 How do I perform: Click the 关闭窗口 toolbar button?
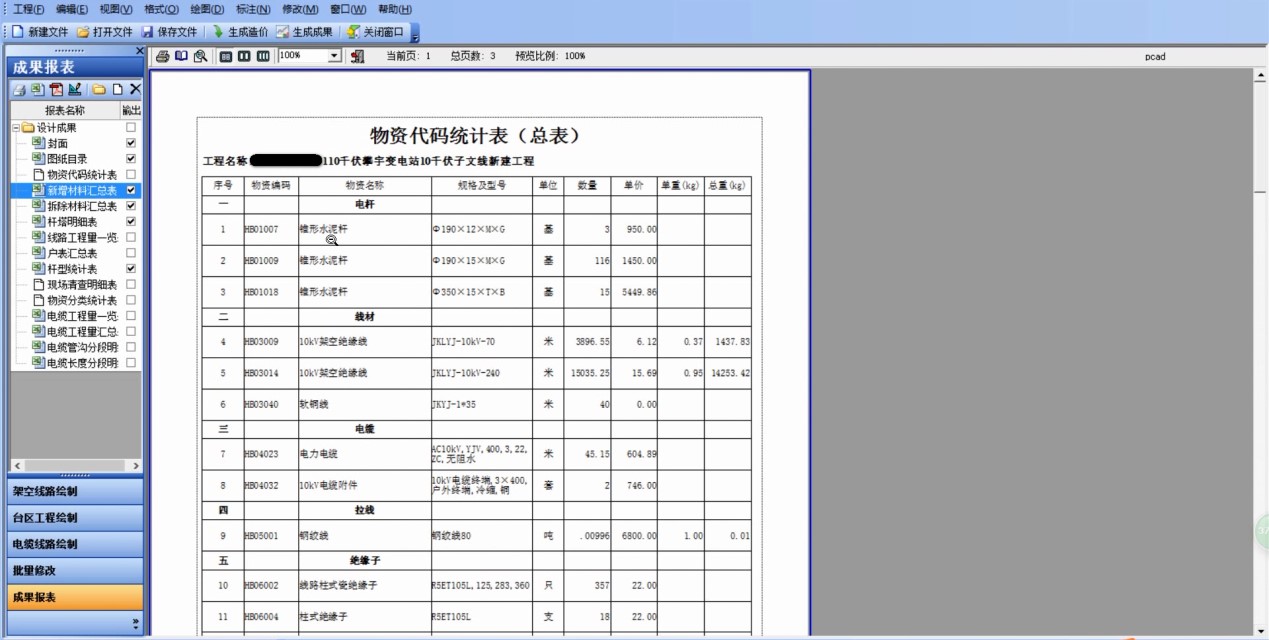click(375, 32)
